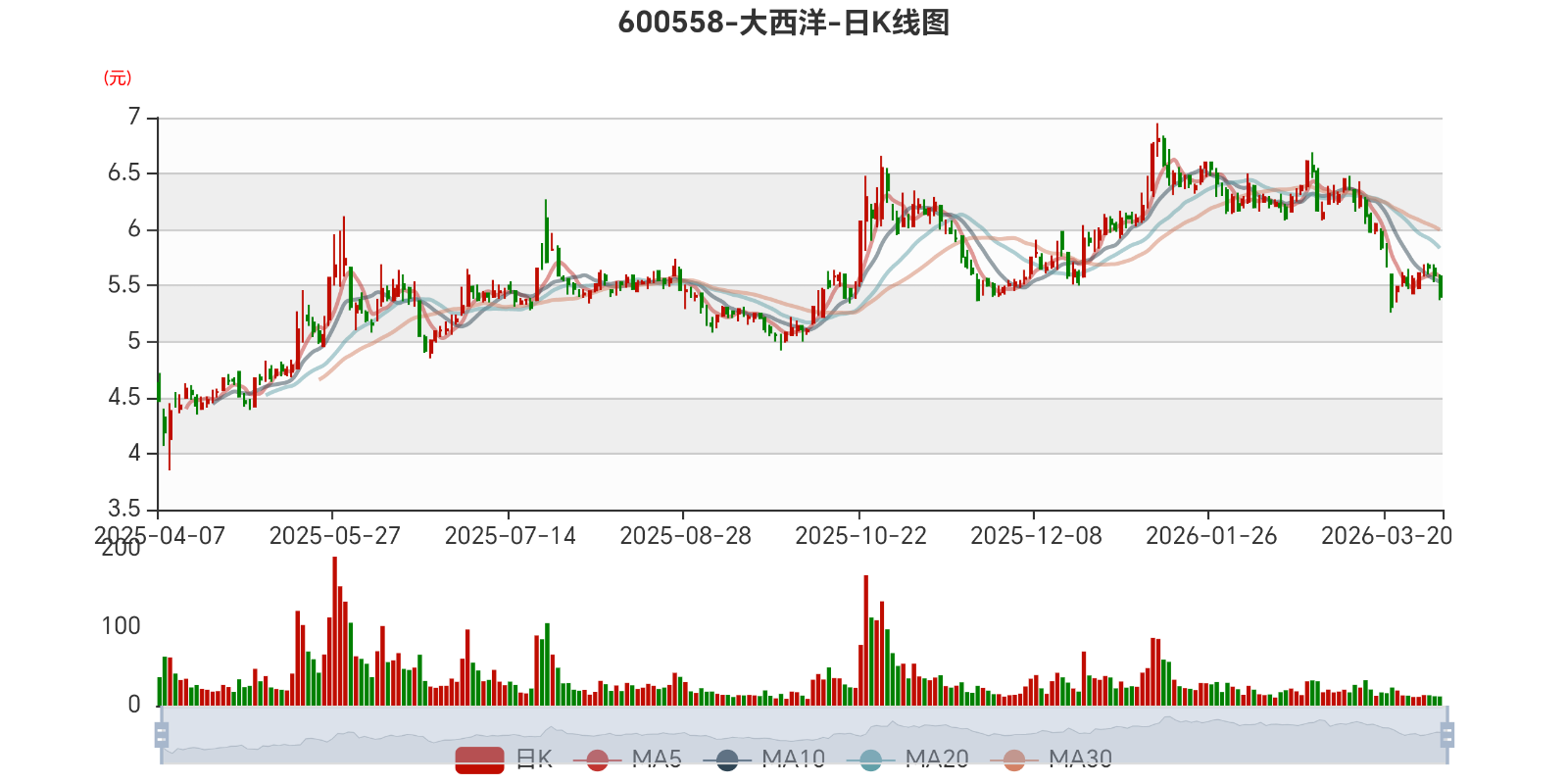Toggle the MA5 line in the legend

[x=627, y=759]
